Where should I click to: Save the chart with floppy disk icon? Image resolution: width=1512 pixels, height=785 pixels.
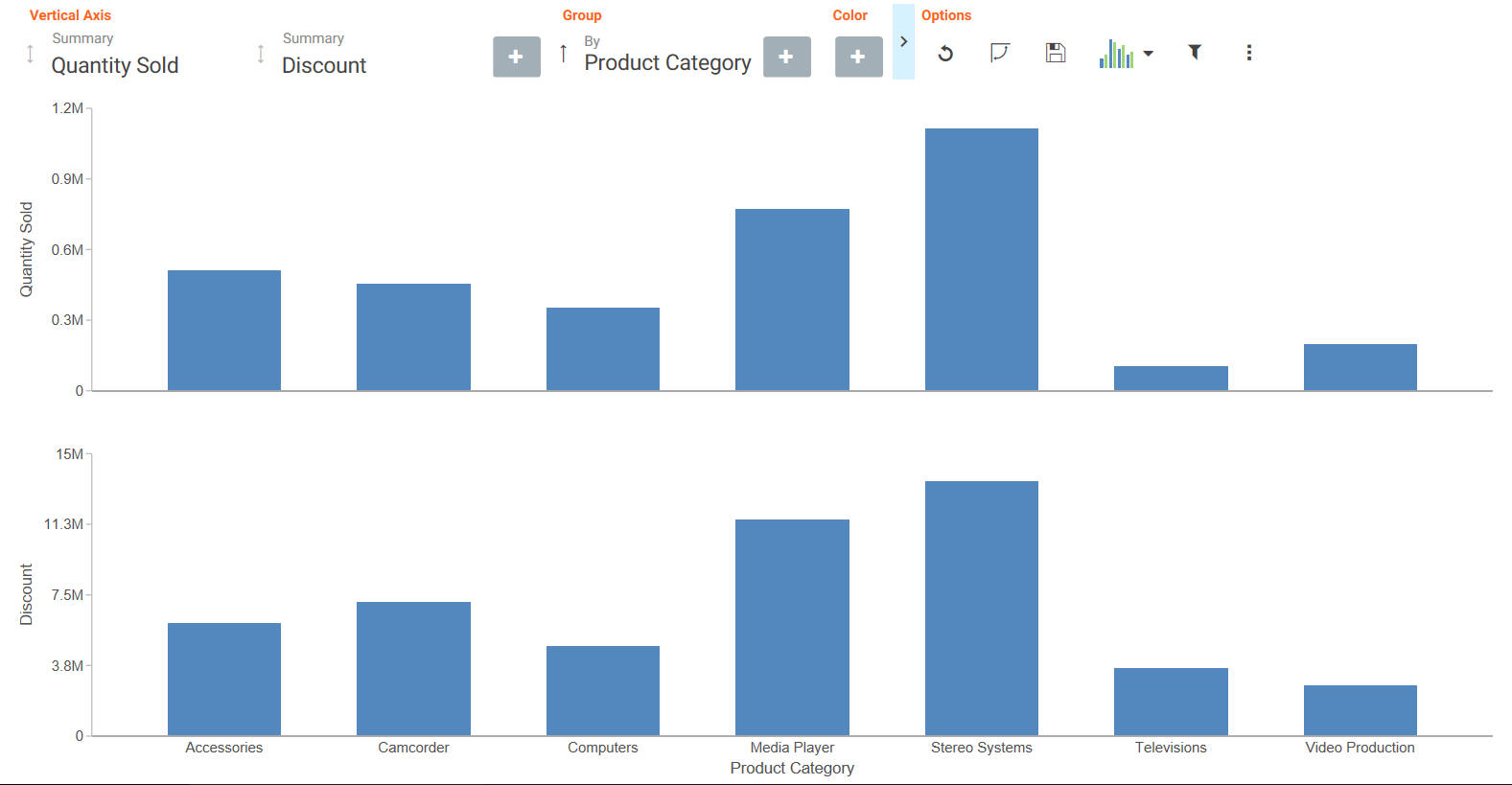click(1056, 53)
